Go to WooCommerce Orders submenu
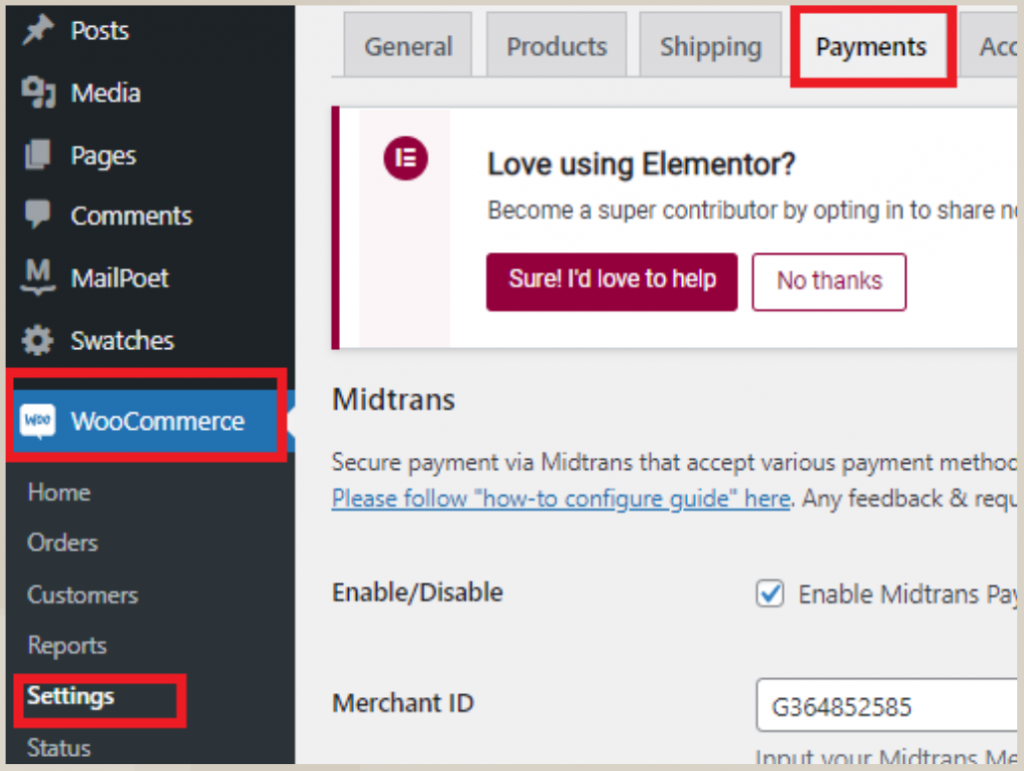Screen dimensions: 1024x771 tap(62, 542)
